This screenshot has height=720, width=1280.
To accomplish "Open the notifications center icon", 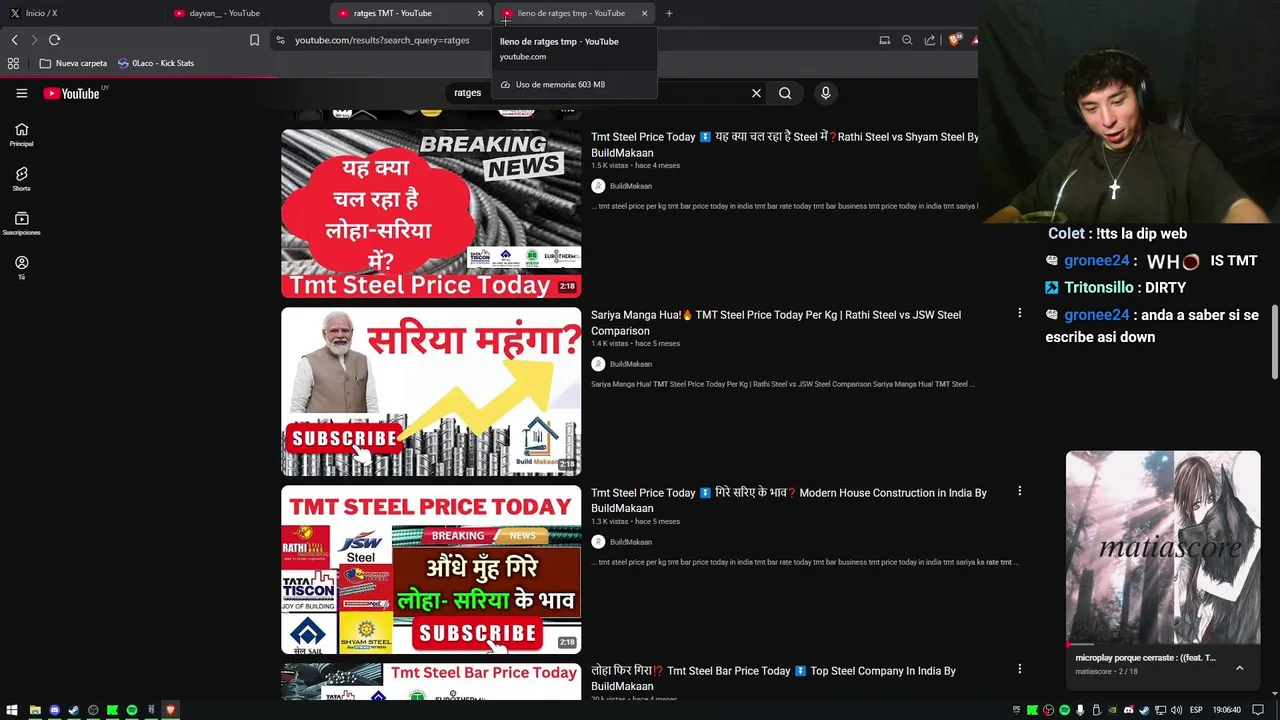I will pyautogui.click(x=1258, y=710).
